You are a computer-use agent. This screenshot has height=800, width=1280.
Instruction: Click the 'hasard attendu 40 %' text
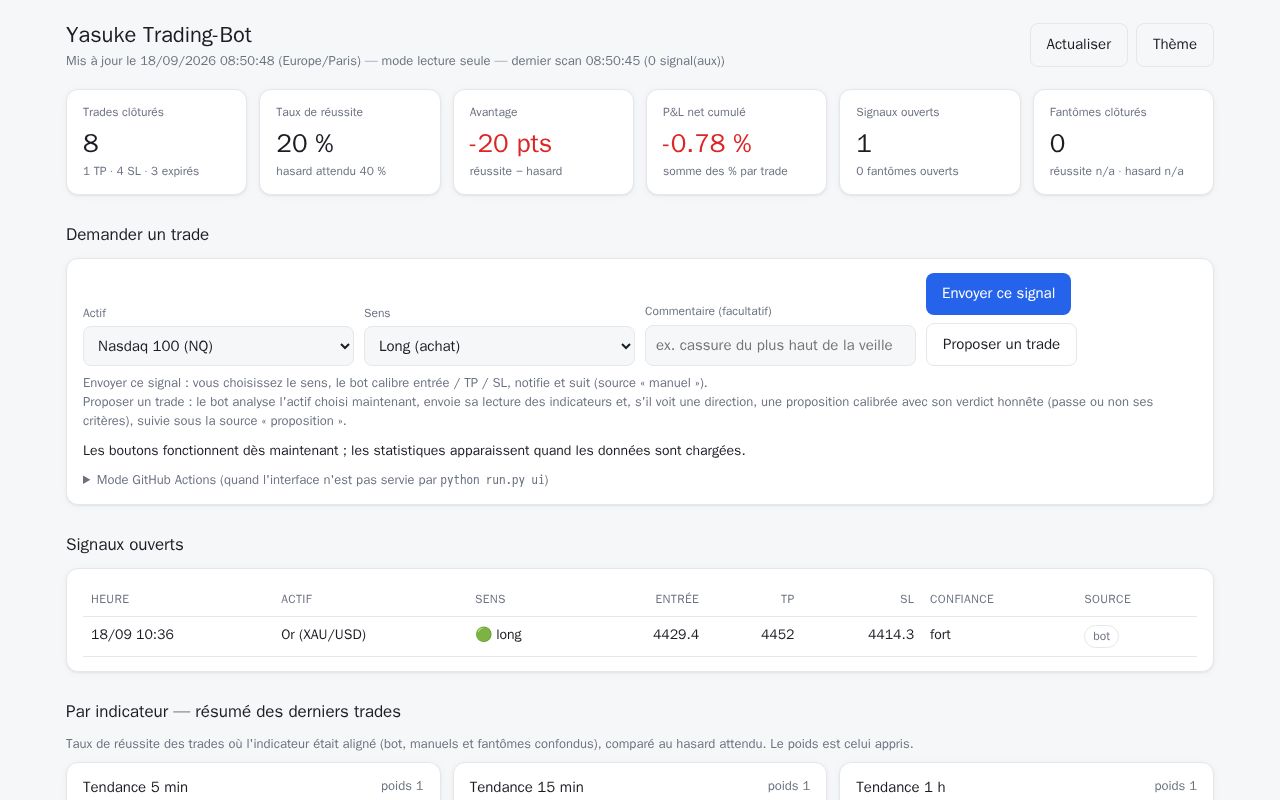point(331,171)
